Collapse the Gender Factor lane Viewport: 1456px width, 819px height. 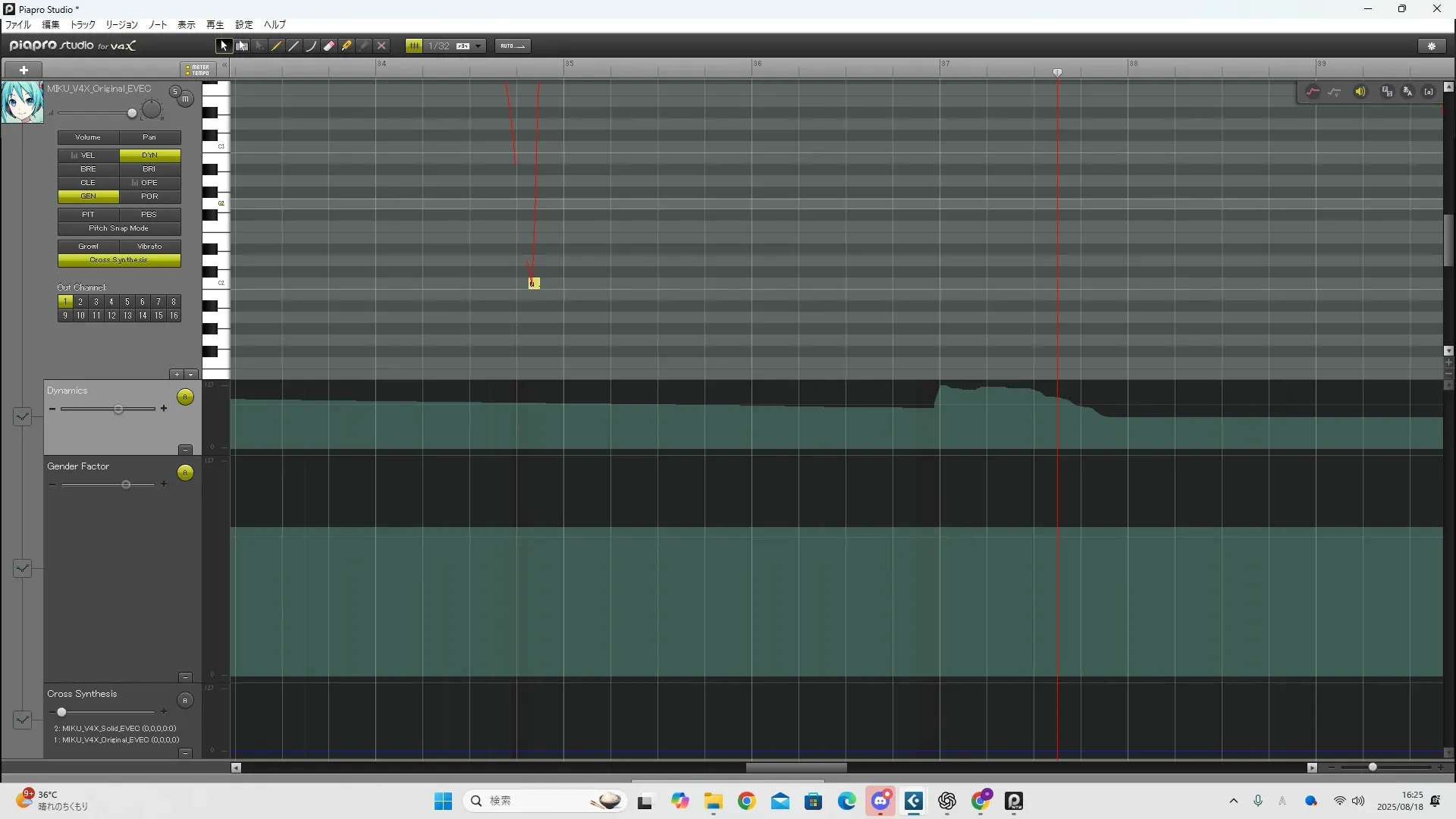pos(185,677)
